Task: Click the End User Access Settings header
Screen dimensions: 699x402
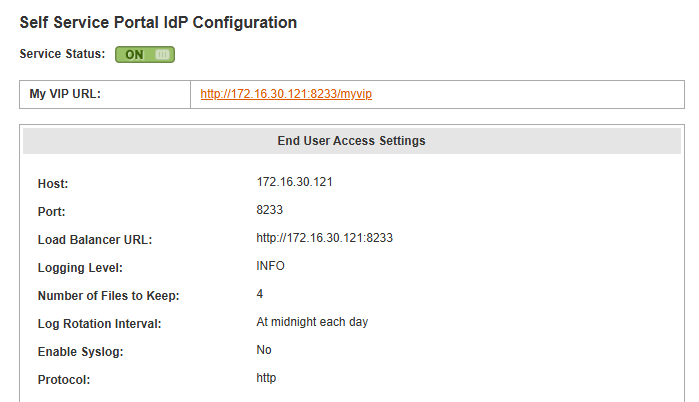Action: tap(352, 141)
